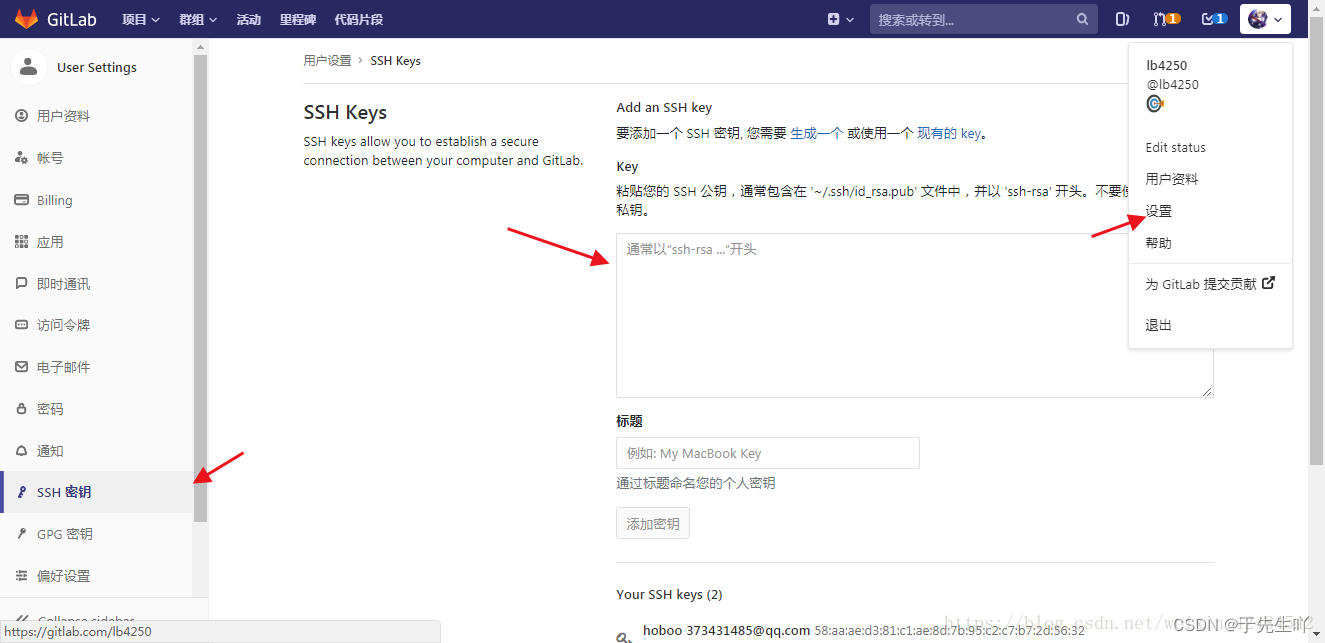This screenshot has height=643, width=1325.
Task: Click the GitLab fox logo
Action: coord(26,18)
